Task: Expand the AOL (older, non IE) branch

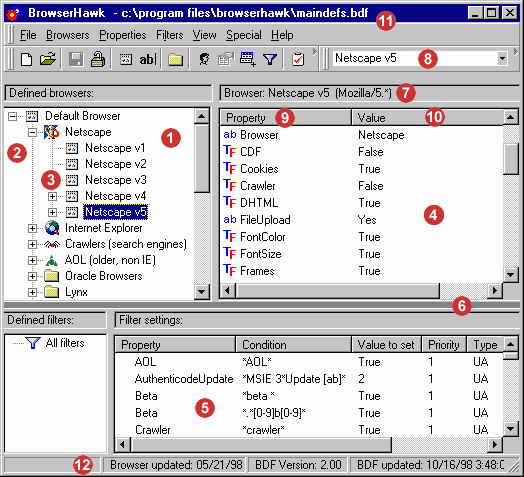Action: (32, 260)
